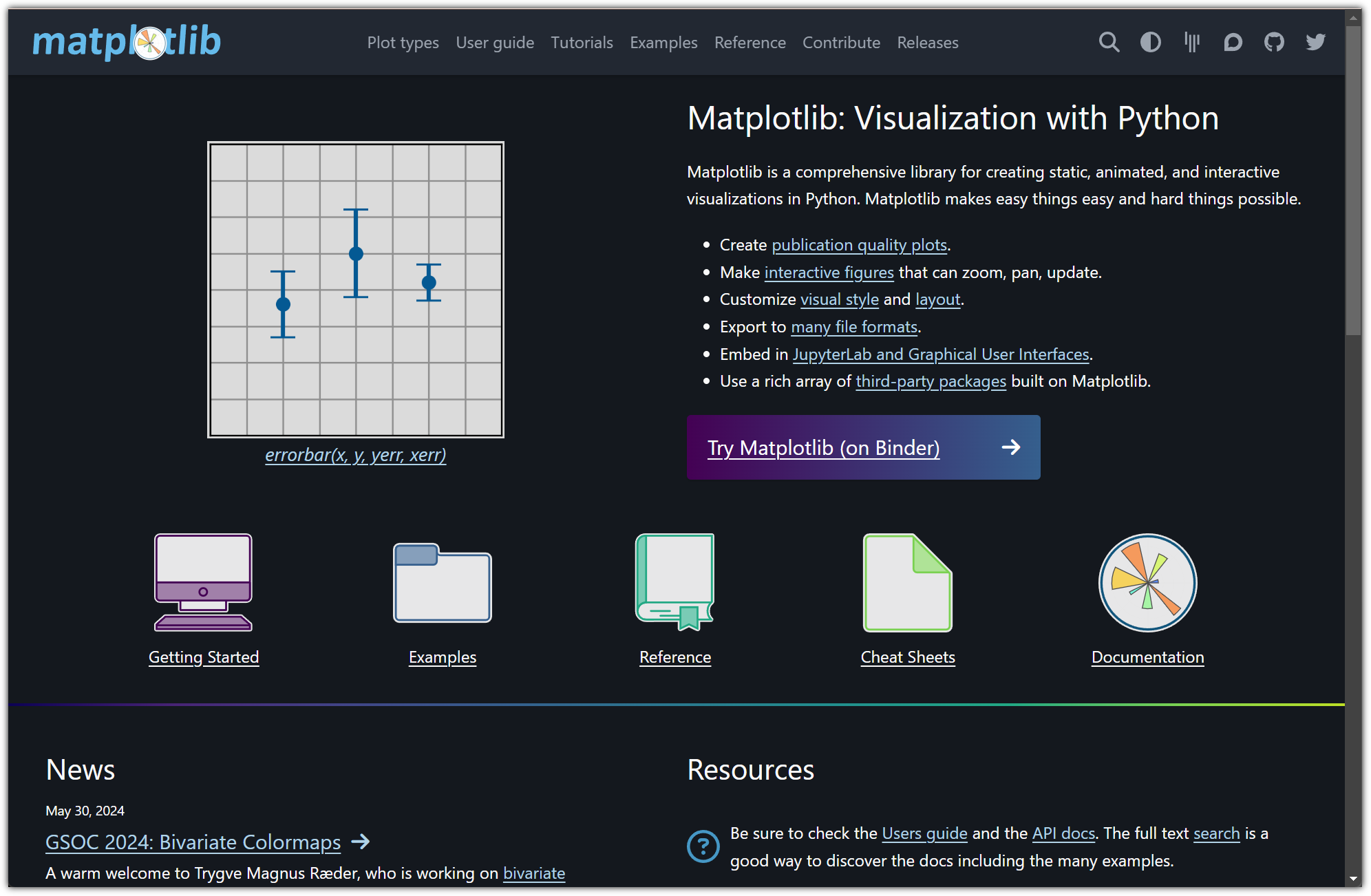Open GSOC 2024: Bivariate Colormaps article
The width and height of the screenshot is (1371, 896).
[x=193, y=842]
